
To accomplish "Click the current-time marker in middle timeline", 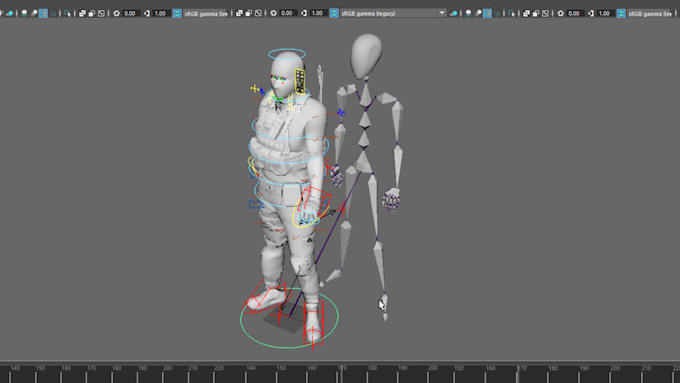I will (342, 373).
